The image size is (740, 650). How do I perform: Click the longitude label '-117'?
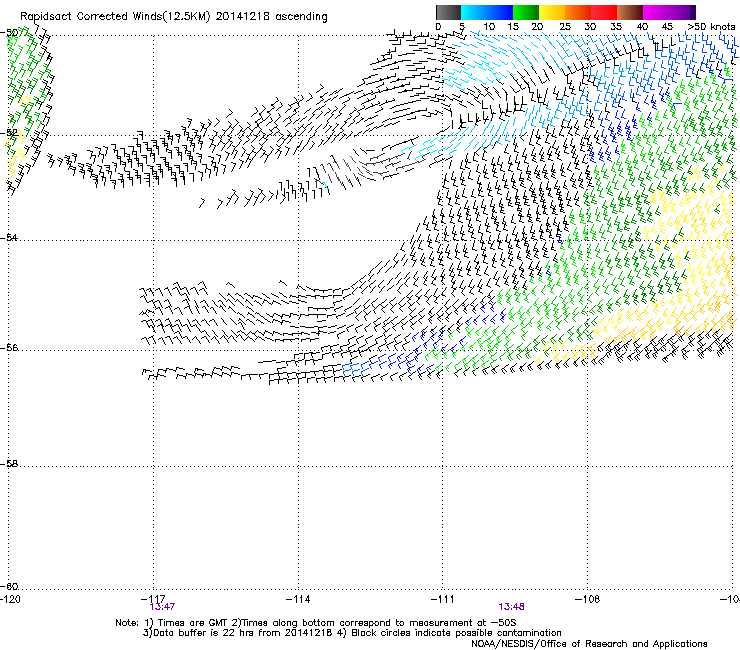(153, 599)
